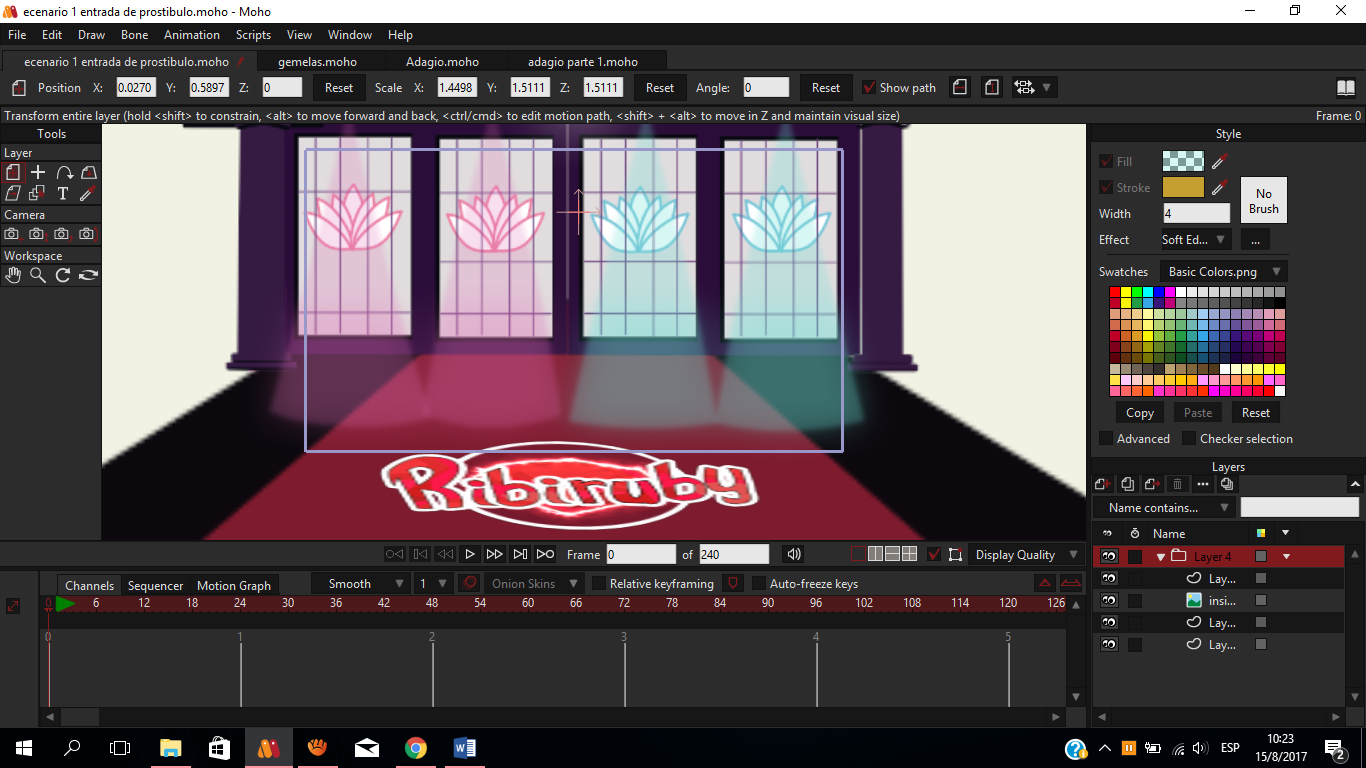The width and height of the screenshot is (1366, 768).
Task: Disable the Show path checkbox
Action: (x=868, y=88)
